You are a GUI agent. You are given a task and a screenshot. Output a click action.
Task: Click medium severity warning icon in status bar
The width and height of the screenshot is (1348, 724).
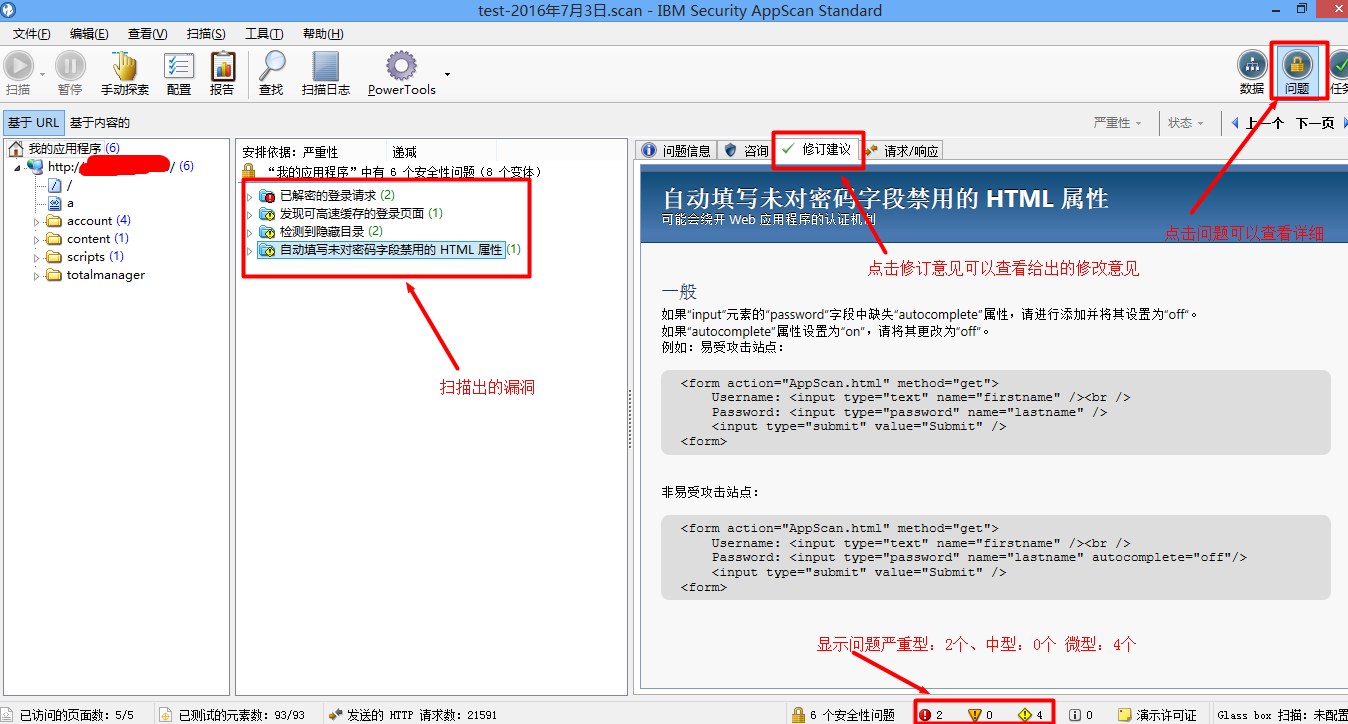975,715
